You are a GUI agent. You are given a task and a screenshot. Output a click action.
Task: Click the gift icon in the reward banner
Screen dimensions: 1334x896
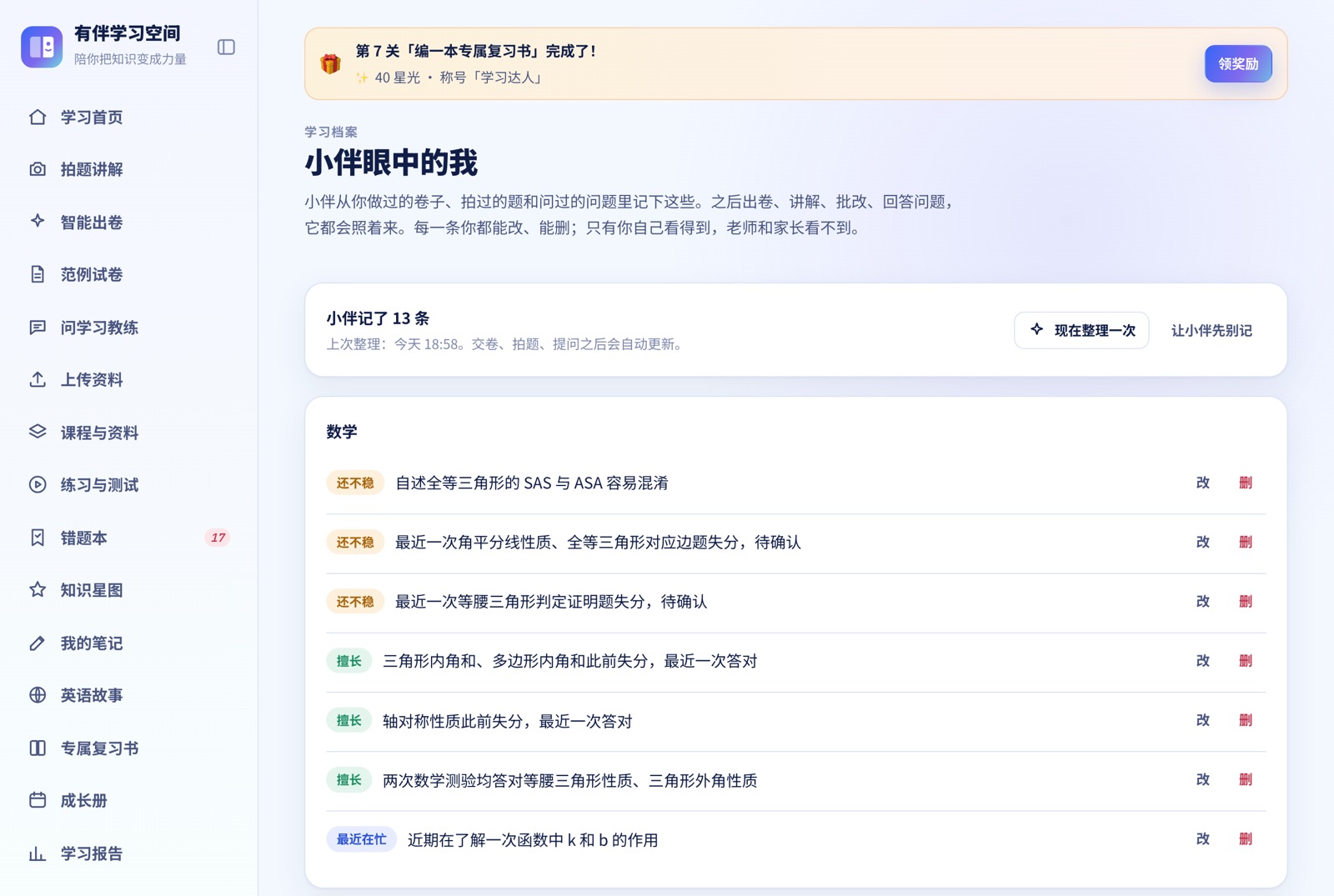(331, 64)
